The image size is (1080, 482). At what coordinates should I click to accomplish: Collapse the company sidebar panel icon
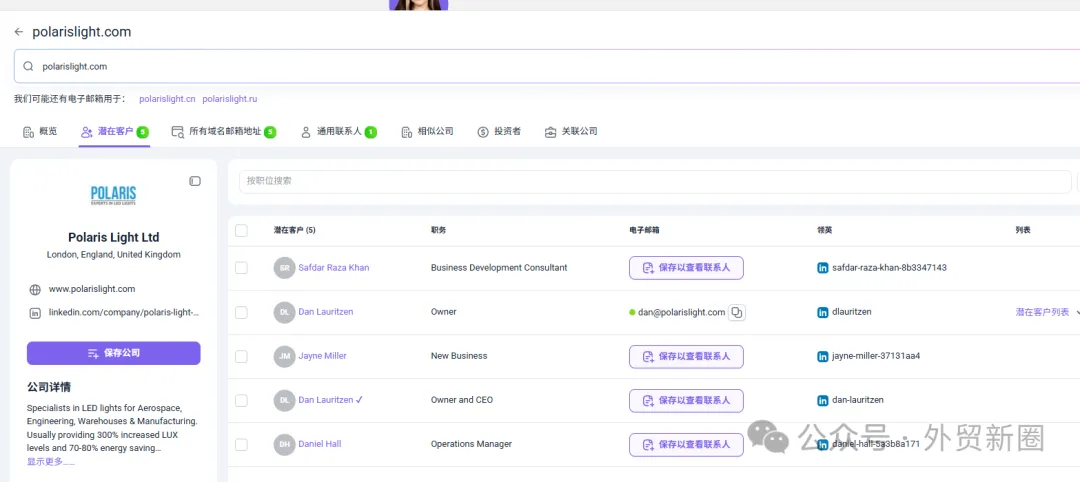pos(195,181)
